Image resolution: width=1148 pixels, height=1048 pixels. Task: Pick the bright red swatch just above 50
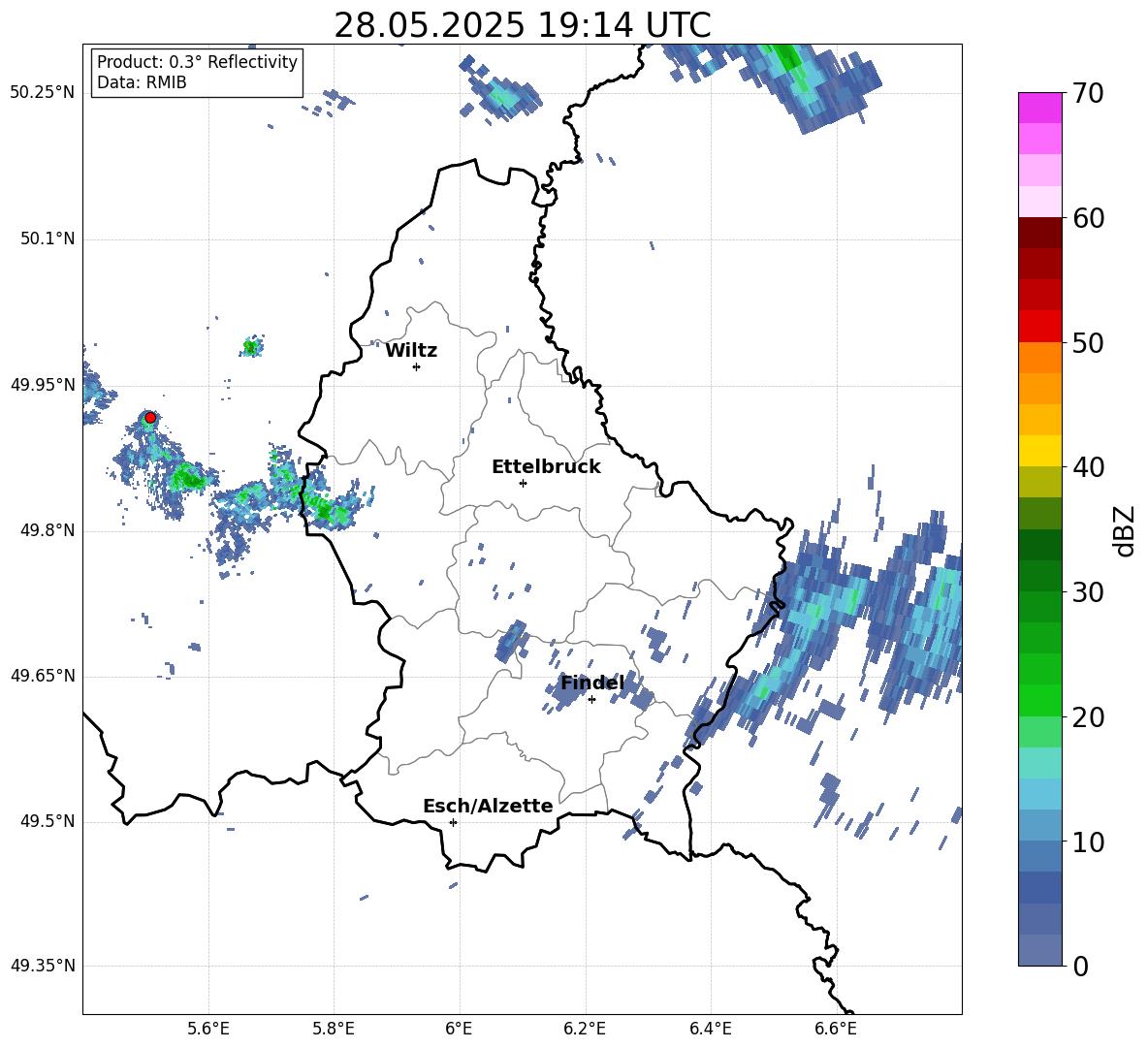point(1039,327)
